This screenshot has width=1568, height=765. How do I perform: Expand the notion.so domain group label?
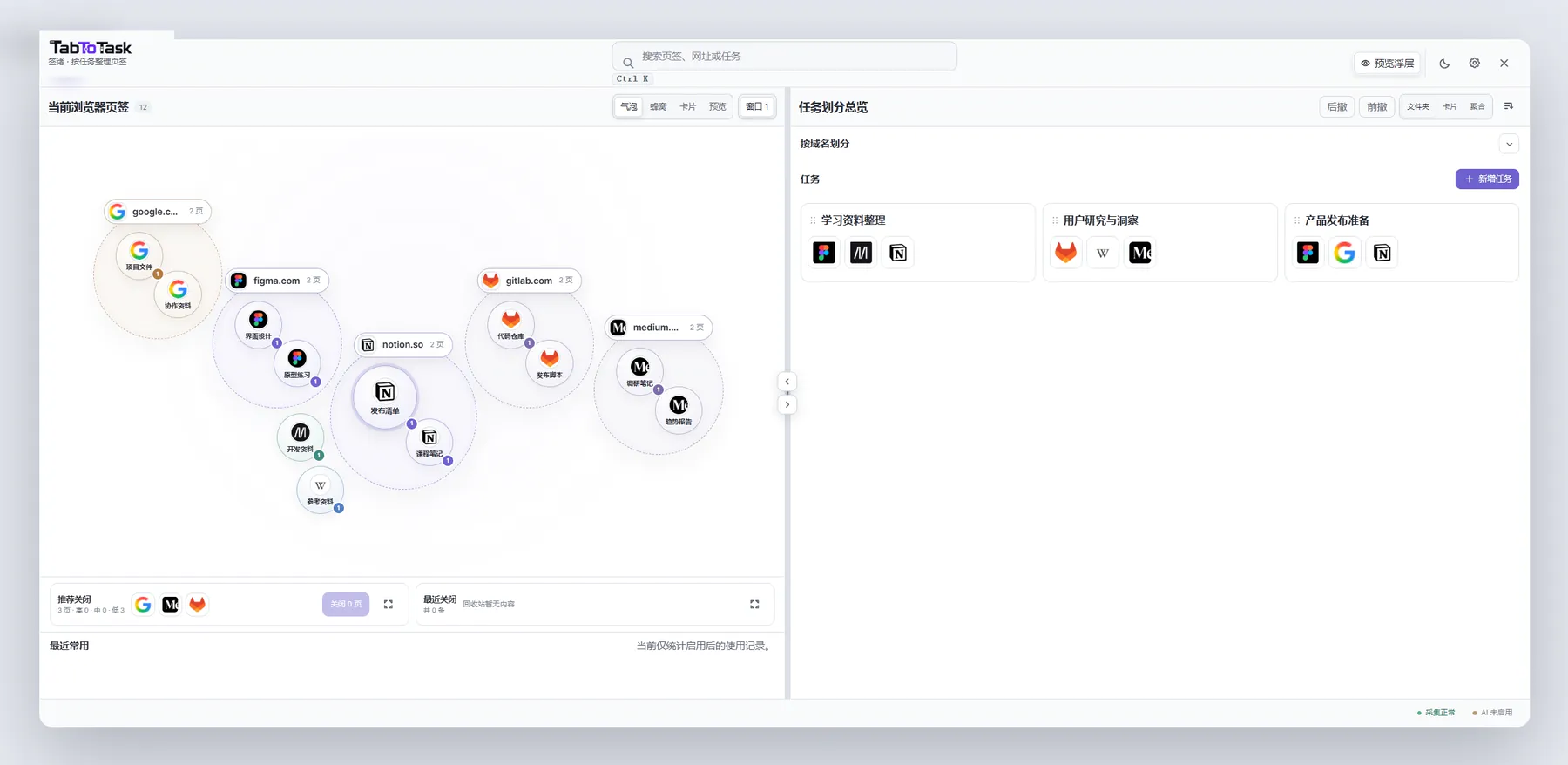403,345
